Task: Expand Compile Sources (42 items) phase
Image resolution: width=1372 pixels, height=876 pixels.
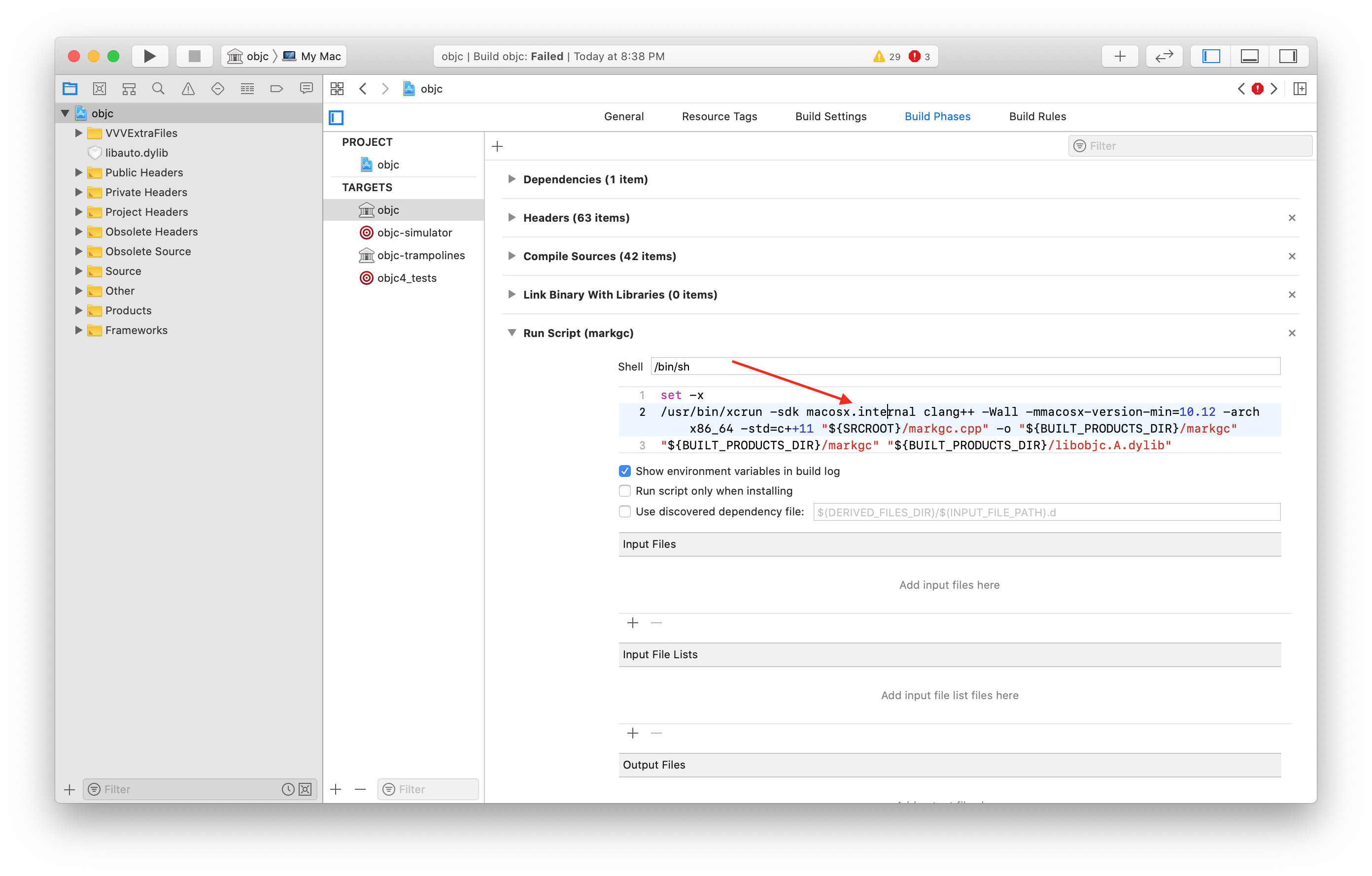Action: (x=512, y=256)
